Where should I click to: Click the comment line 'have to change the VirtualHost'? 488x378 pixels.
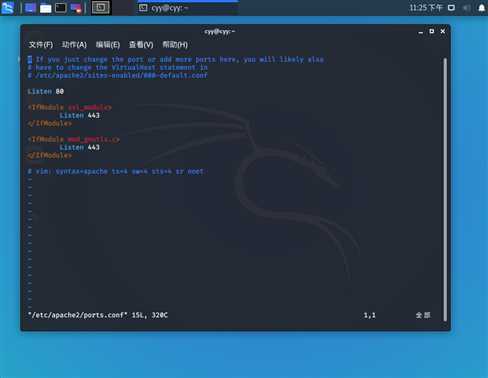pyautogui.click(x=118, y=67)
